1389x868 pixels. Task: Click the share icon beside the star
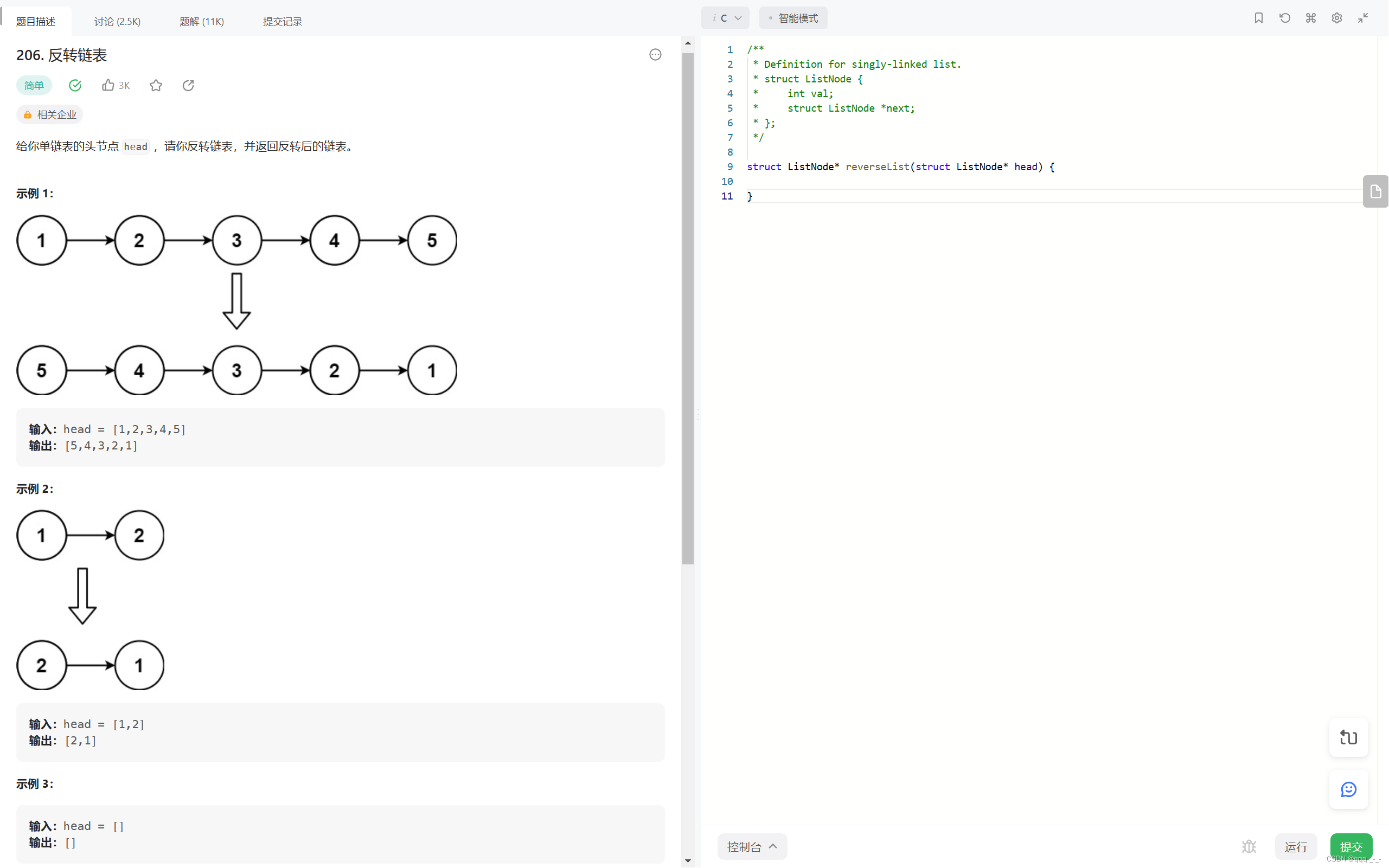[x=188, y=86]
